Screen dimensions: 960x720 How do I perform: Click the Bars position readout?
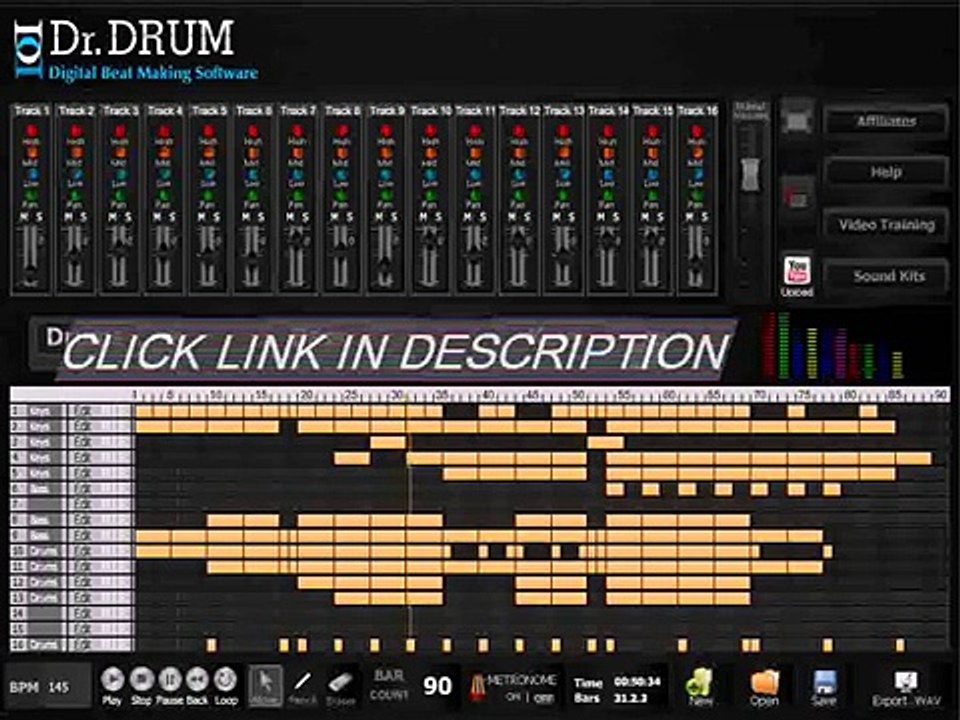[x=632, y=698]
